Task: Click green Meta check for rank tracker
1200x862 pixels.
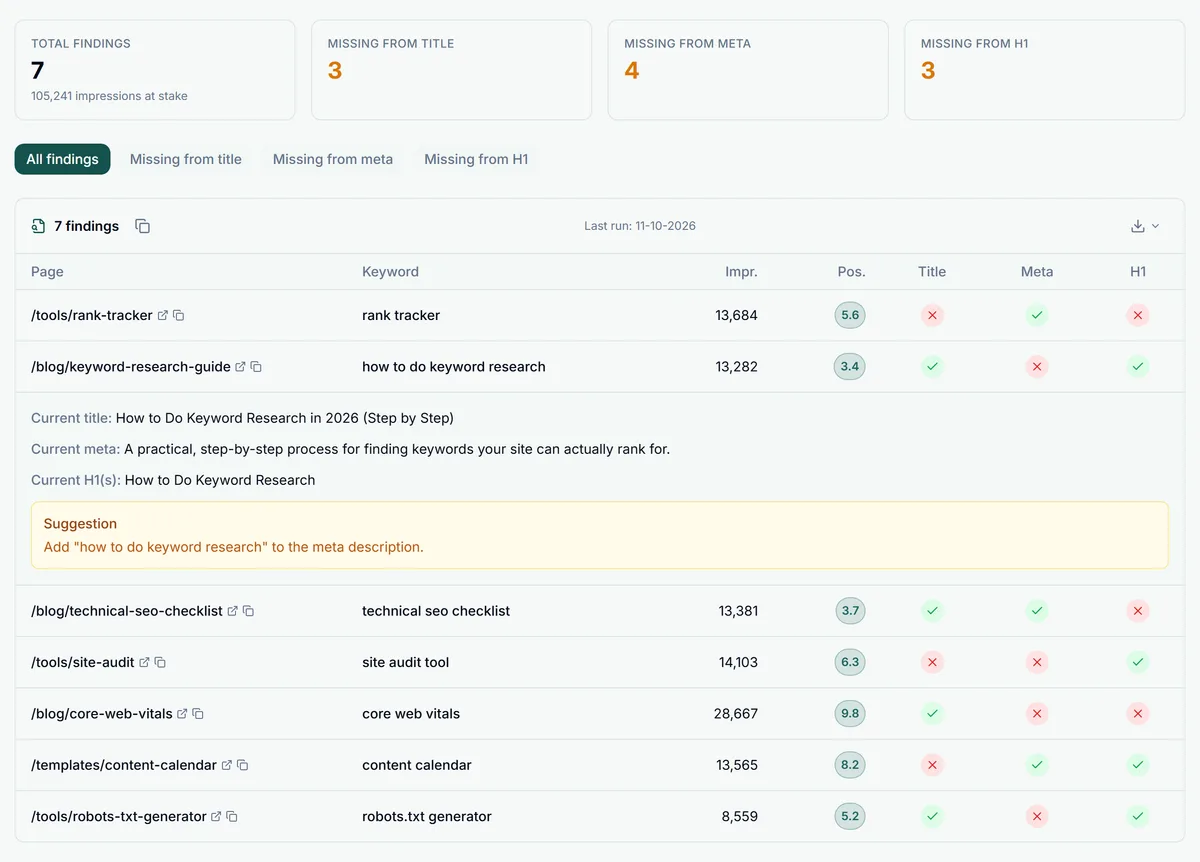Action: 1037,315
